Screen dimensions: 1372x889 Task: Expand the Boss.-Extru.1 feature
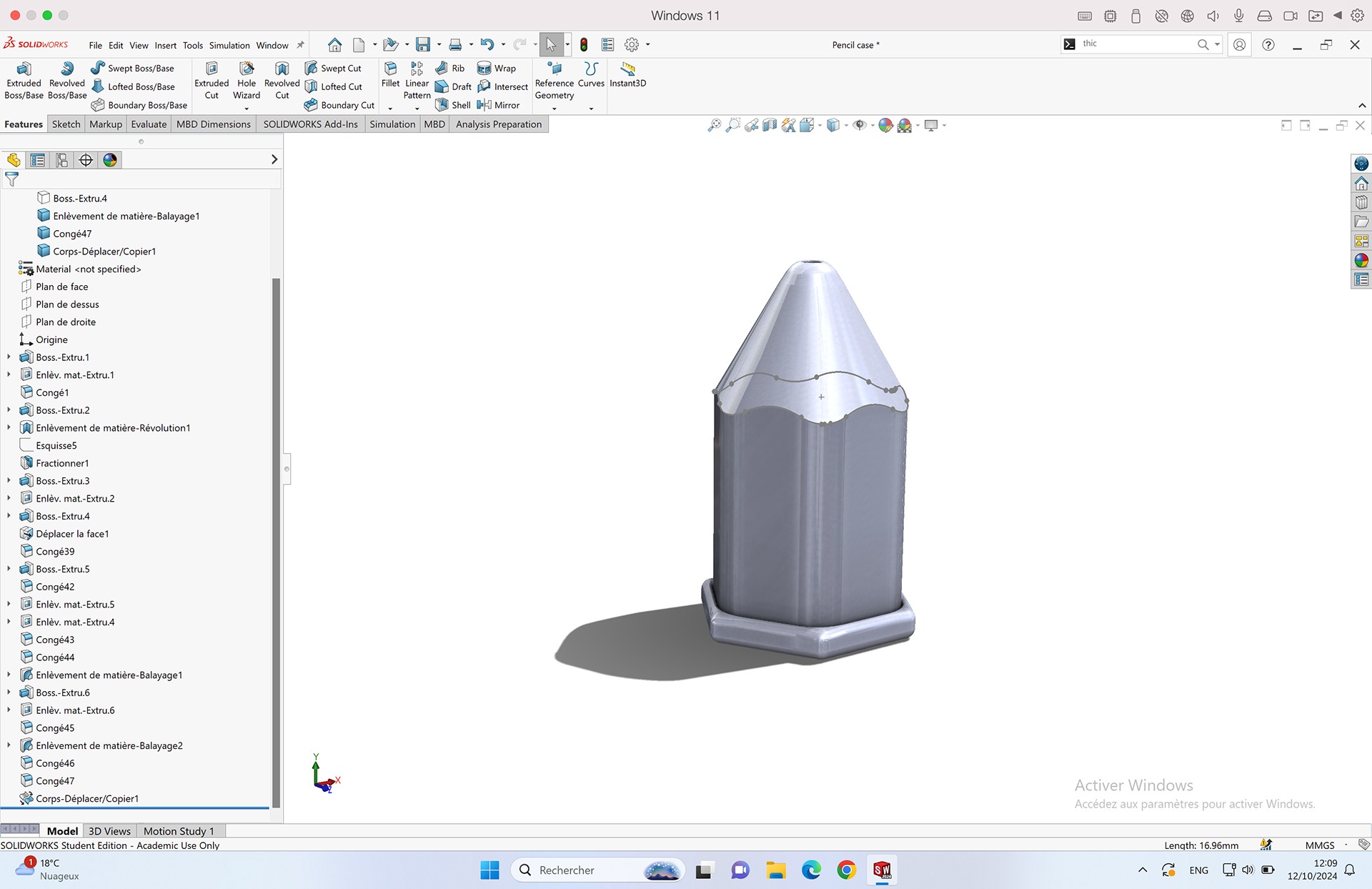9,357
